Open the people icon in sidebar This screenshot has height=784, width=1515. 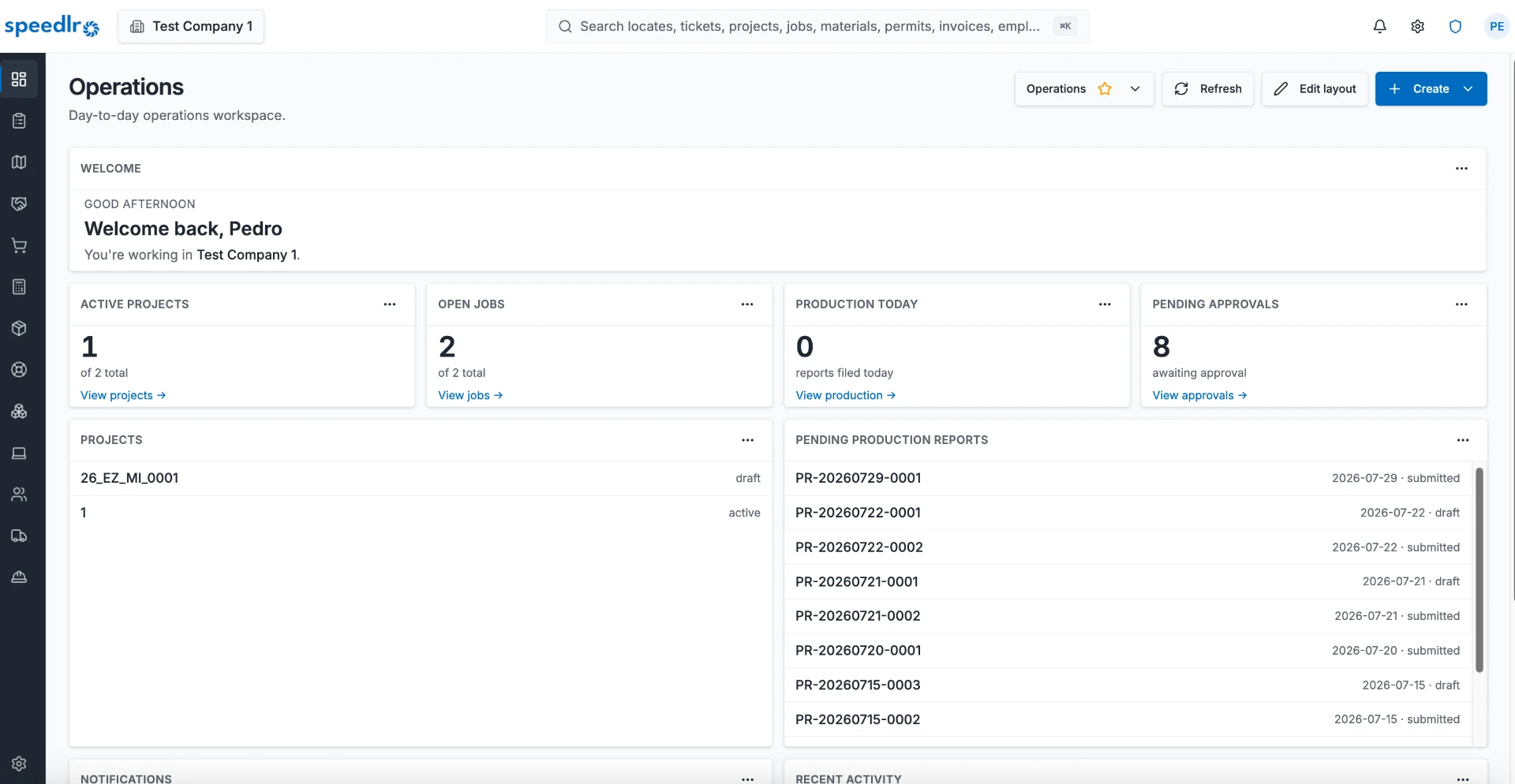(19, 495)
